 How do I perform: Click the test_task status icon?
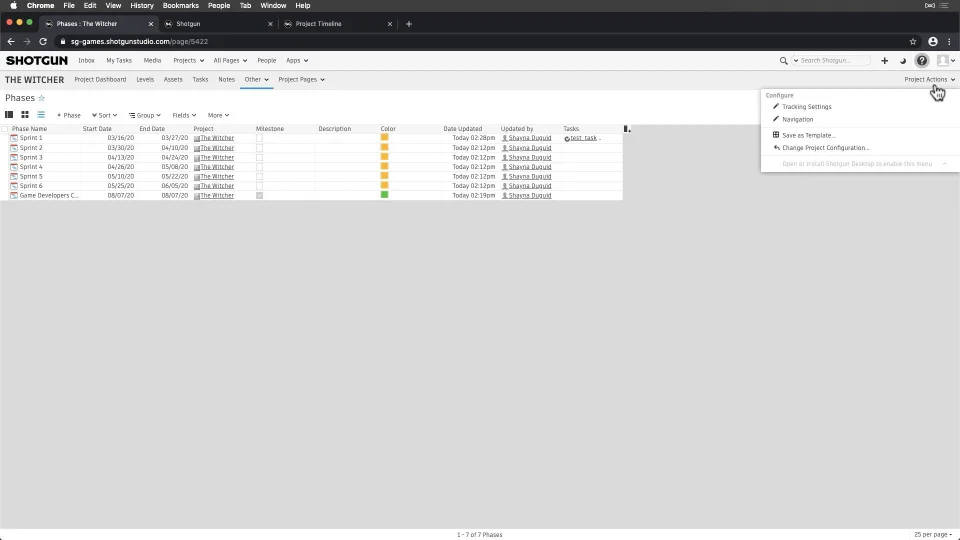coord(567,138)
